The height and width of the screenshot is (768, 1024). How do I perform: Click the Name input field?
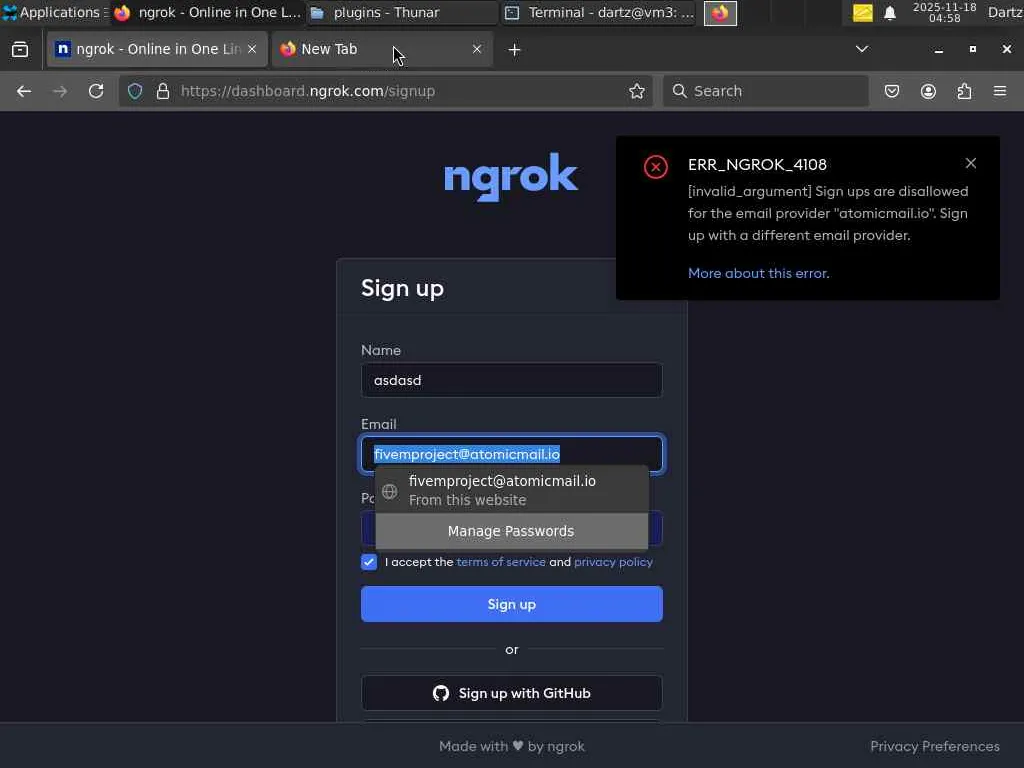click(511, 380)
